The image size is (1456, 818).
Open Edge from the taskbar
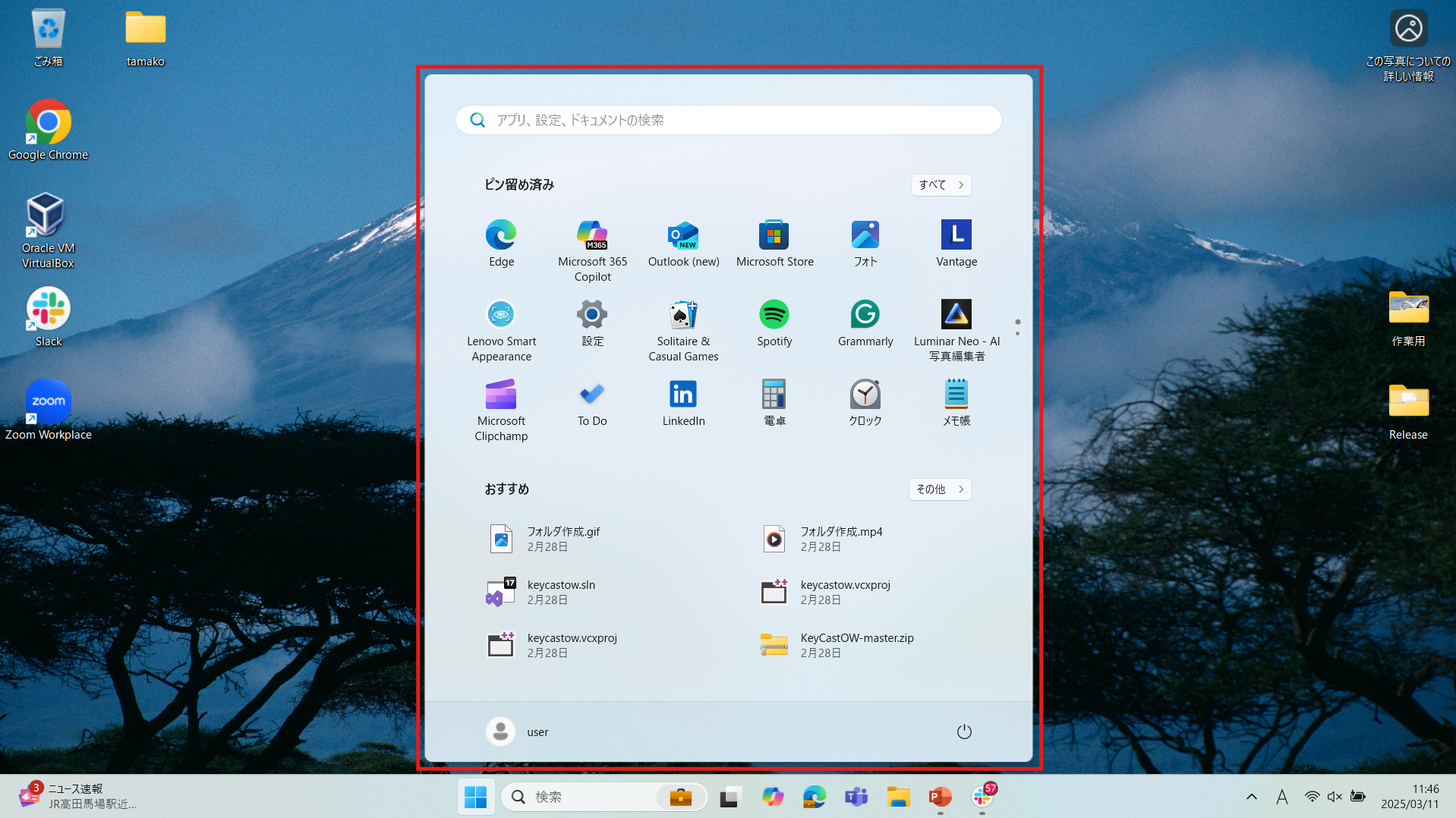(x=814, y=797)
